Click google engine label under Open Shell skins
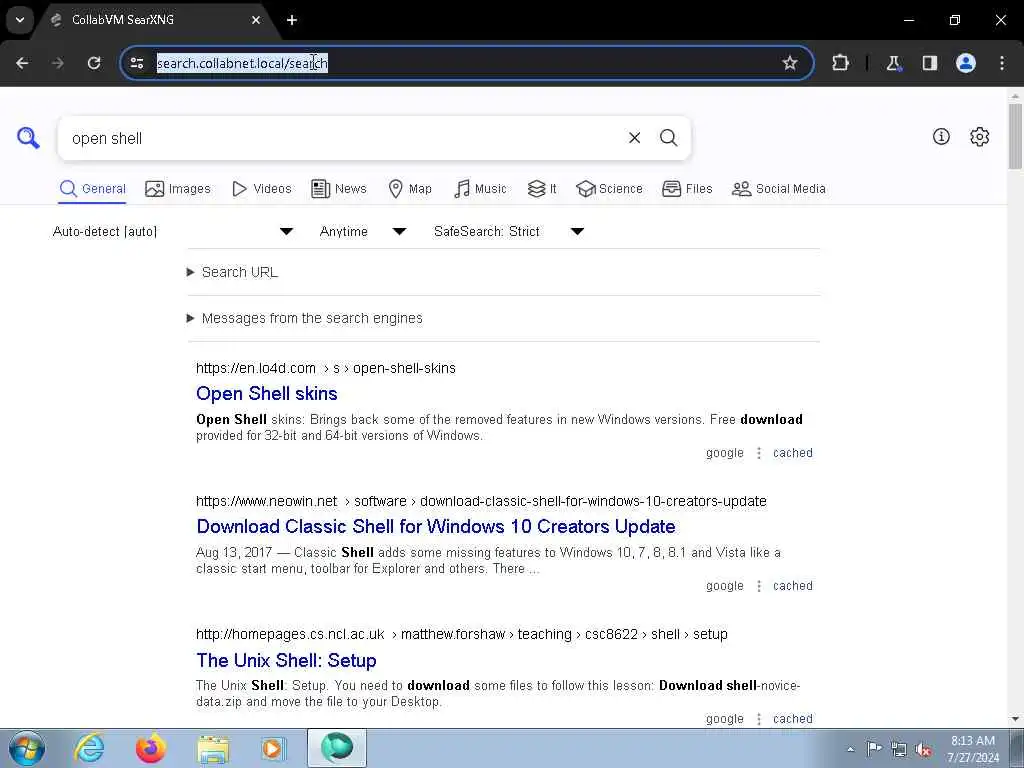1024x768 pixels. pos(724,453)
